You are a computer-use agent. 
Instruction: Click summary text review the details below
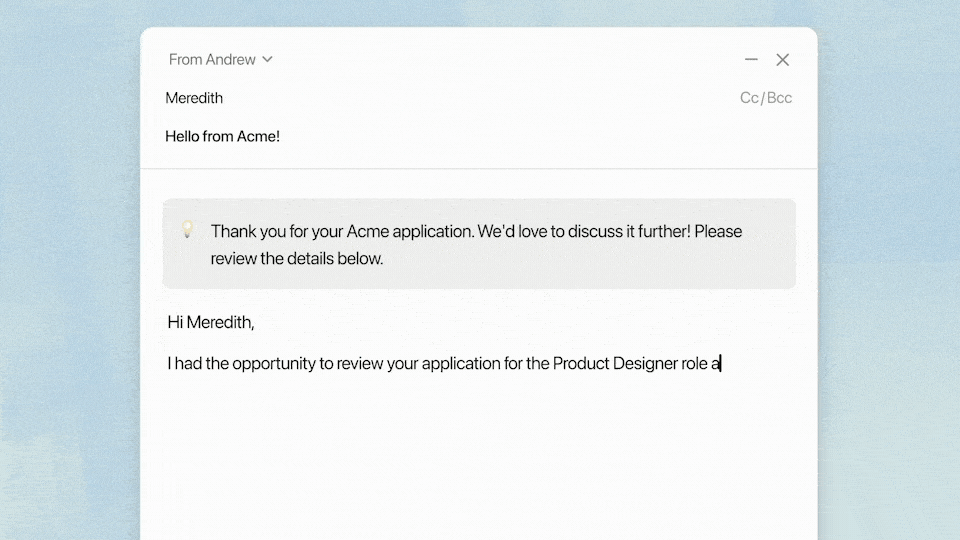(x=297, y=258)
